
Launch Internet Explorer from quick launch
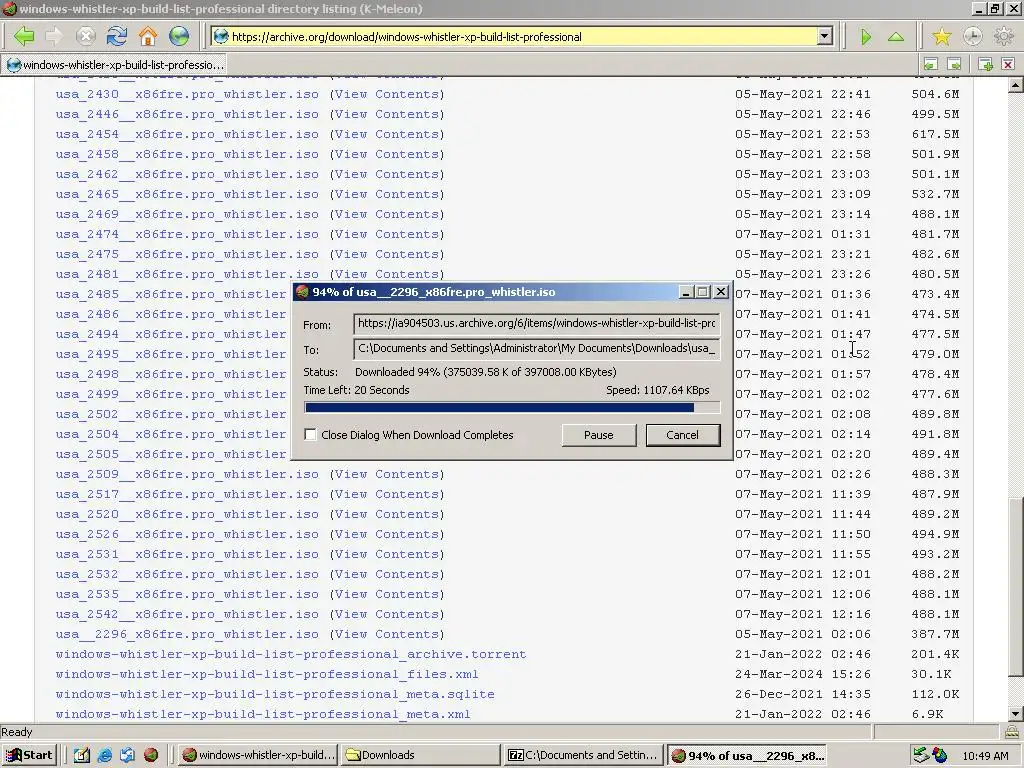click(104, 755)
